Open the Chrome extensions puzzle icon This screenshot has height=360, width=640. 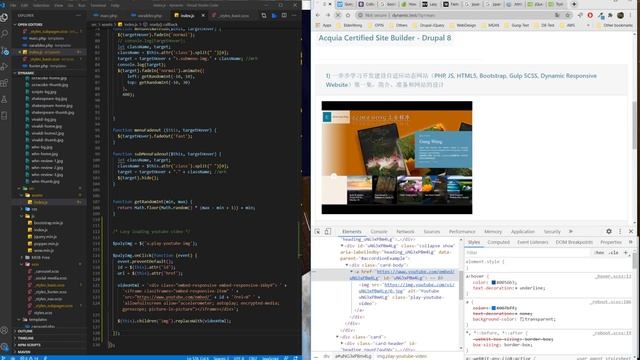coord(610,15)
